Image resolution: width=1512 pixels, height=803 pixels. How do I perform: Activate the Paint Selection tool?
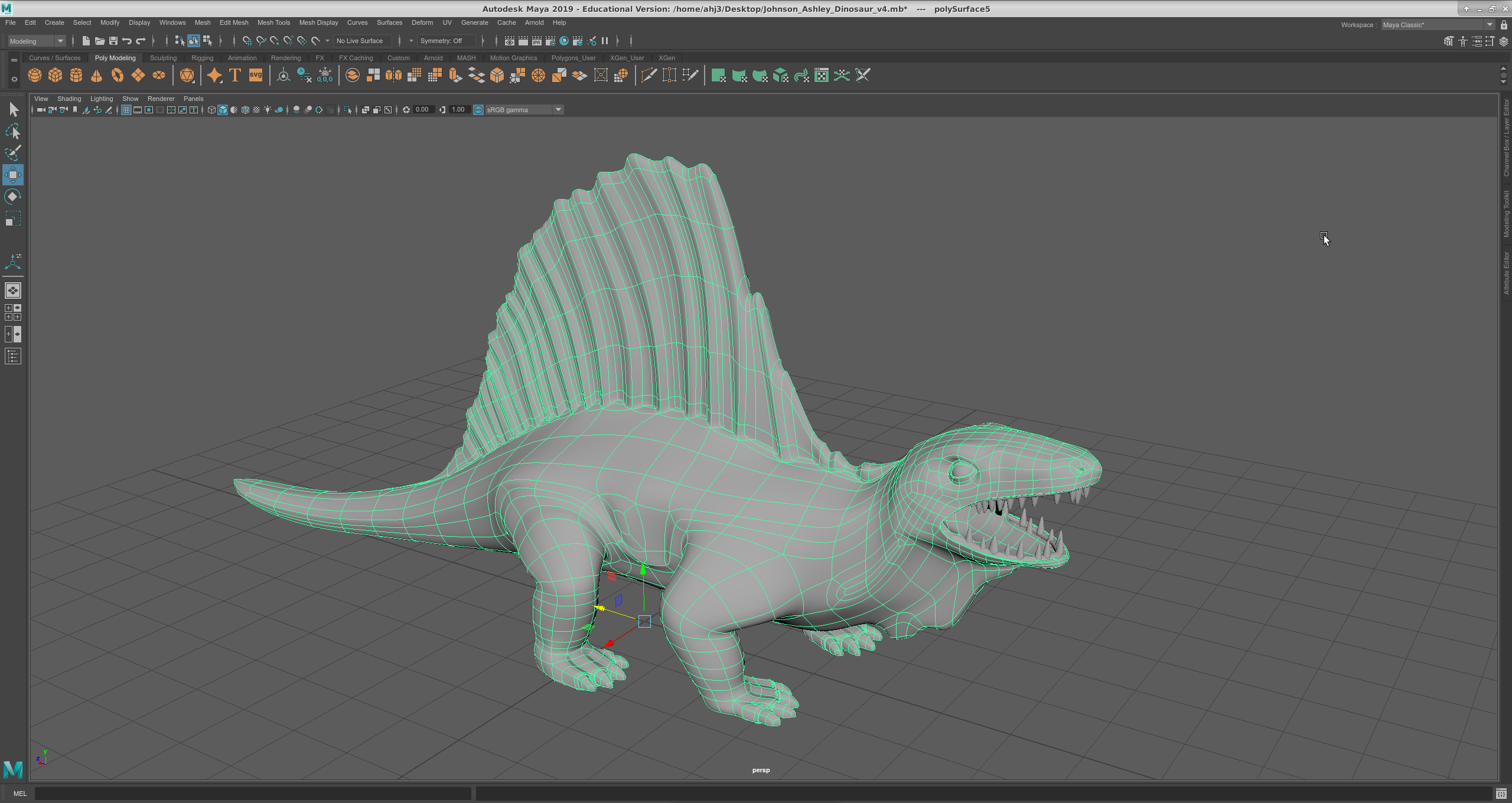pyautogui.click(x=12, y=153)
